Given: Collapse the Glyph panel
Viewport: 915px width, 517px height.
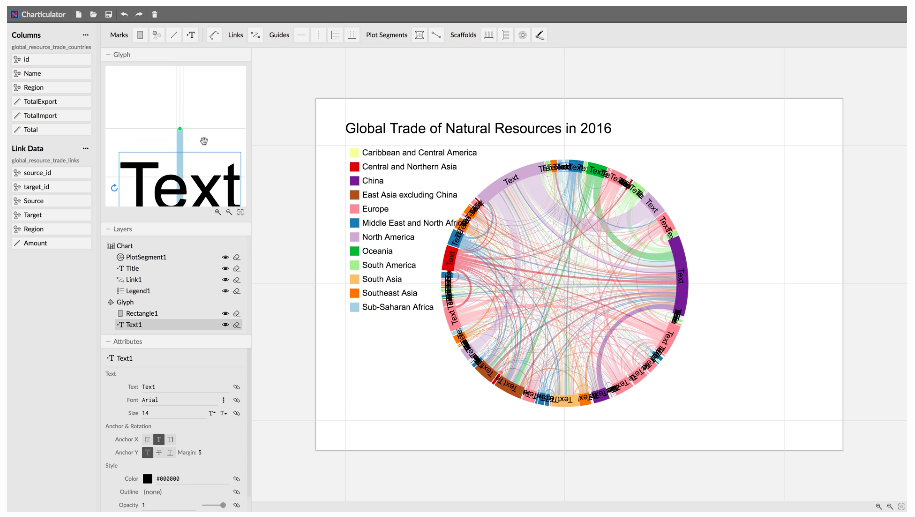Looking at the screenshot, I should [x=108, y=54].
